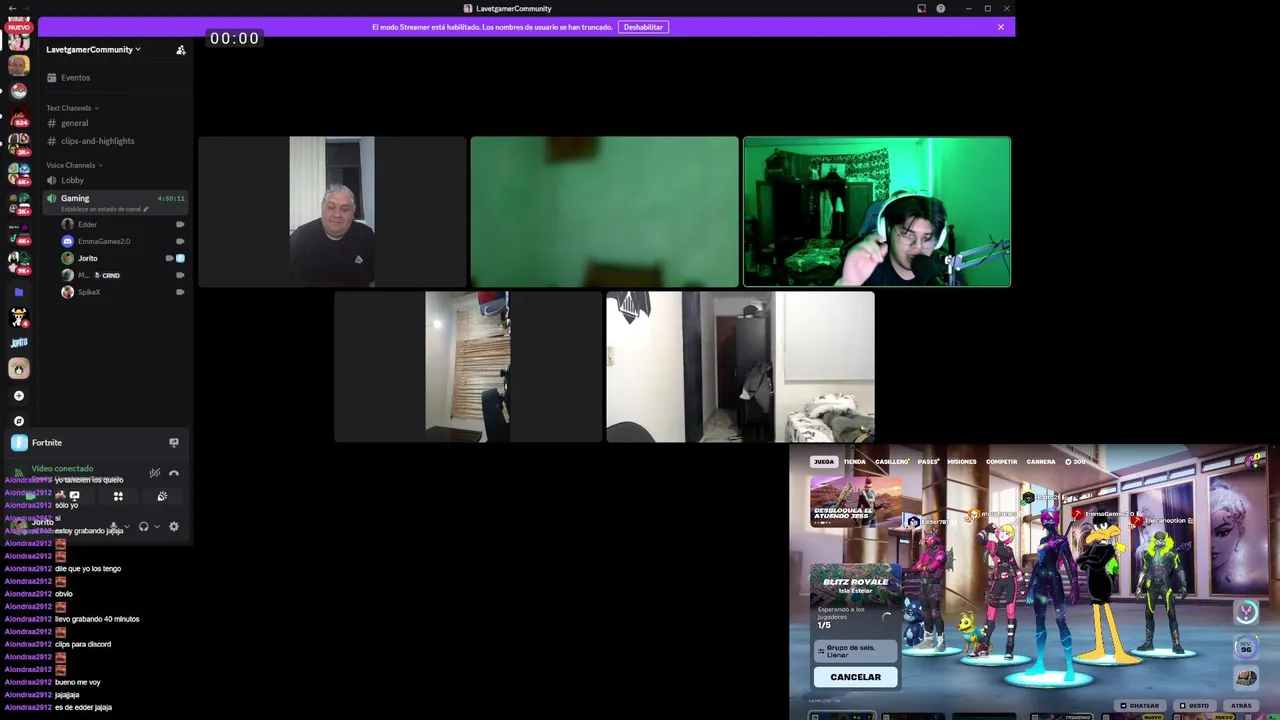Viewport: 1280px width, 720px height.
Task: Select the green-lit webcam tile with headphones
Action: pos(877,212)
